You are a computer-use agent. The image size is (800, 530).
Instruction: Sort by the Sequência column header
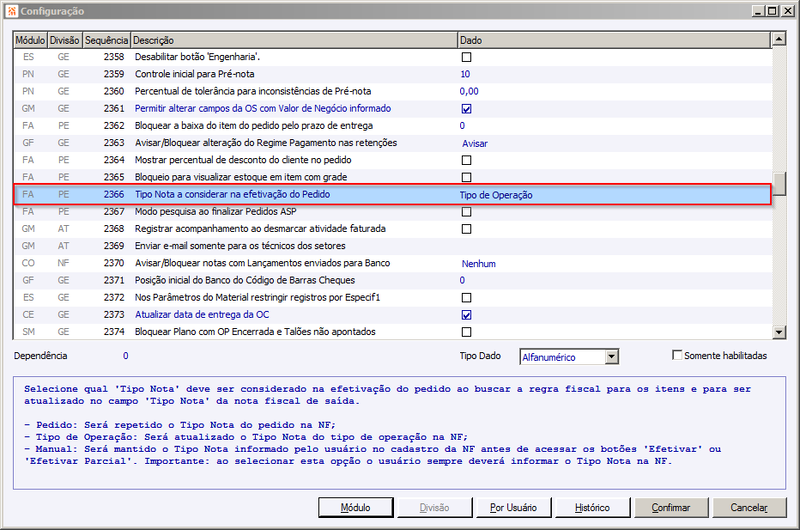(106, 40)
